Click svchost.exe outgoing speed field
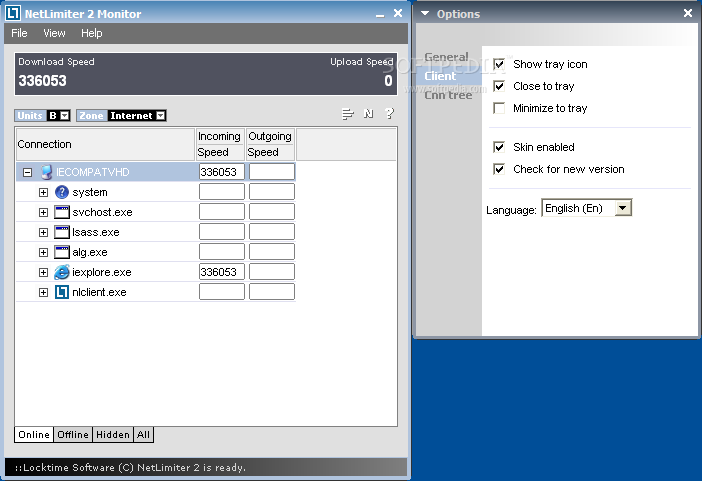The image size is (702, 481). pyautogui.click(x=272, y=211)
